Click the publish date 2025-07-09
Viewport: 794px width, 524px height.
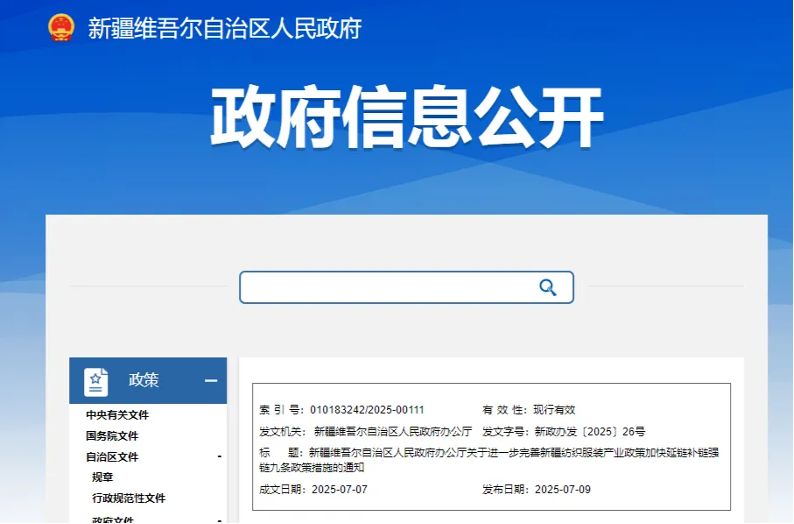tap(563, 489)
